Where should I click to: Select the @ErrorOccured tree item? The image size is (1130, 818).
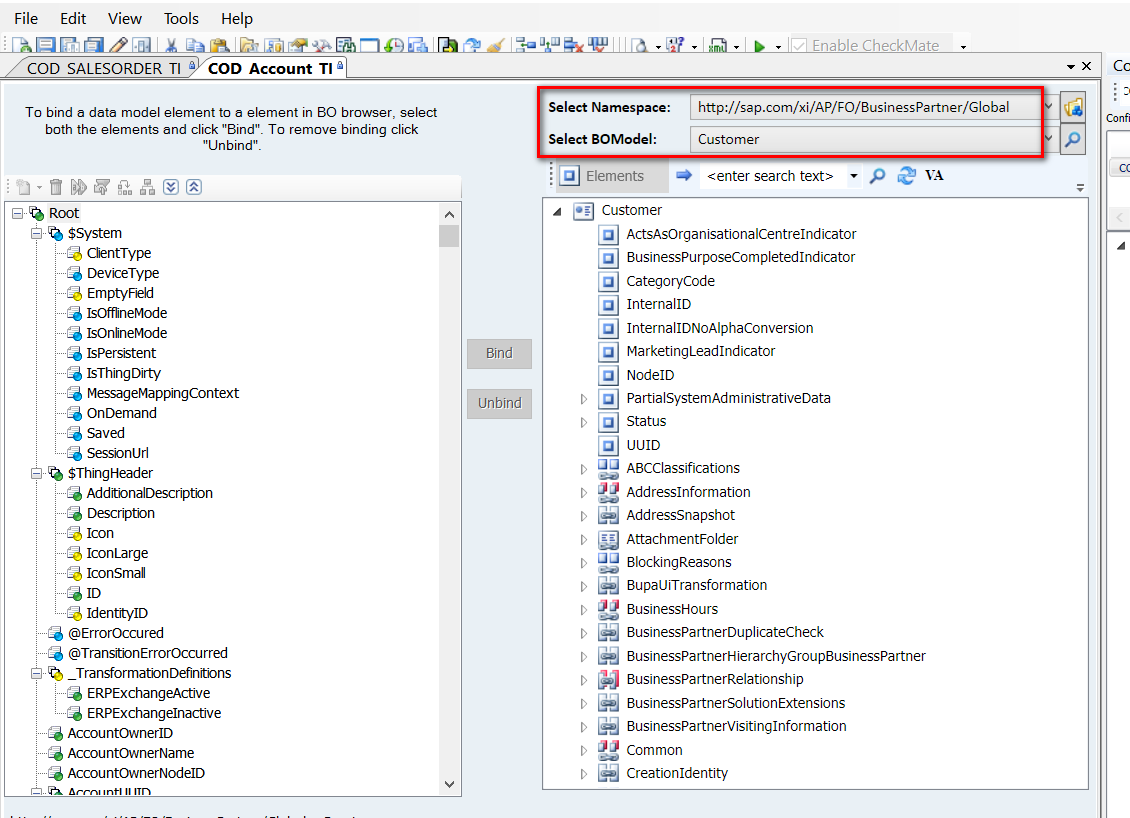[x=115, y=633]
